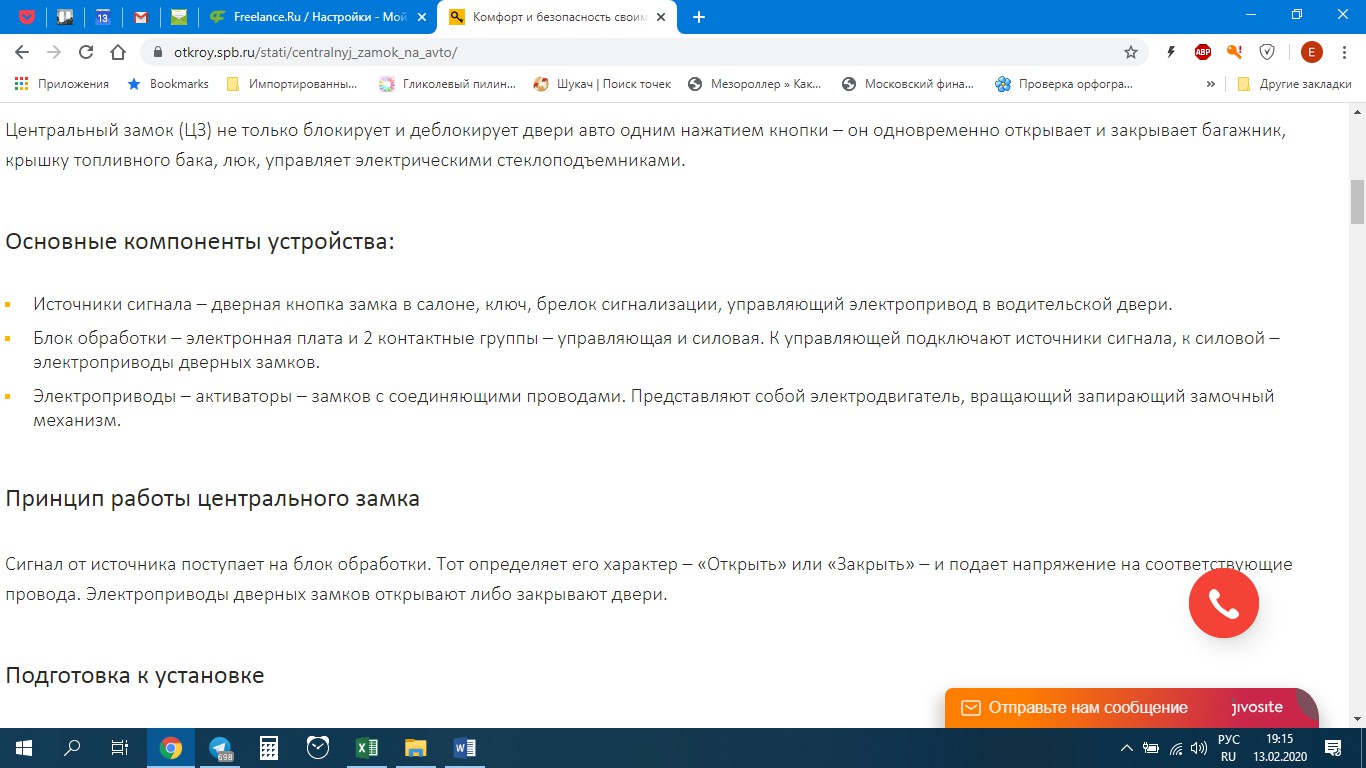Screen dimensions: 1366x768
Task: Open Word from the taskbar
Action: tap(465, 748)
